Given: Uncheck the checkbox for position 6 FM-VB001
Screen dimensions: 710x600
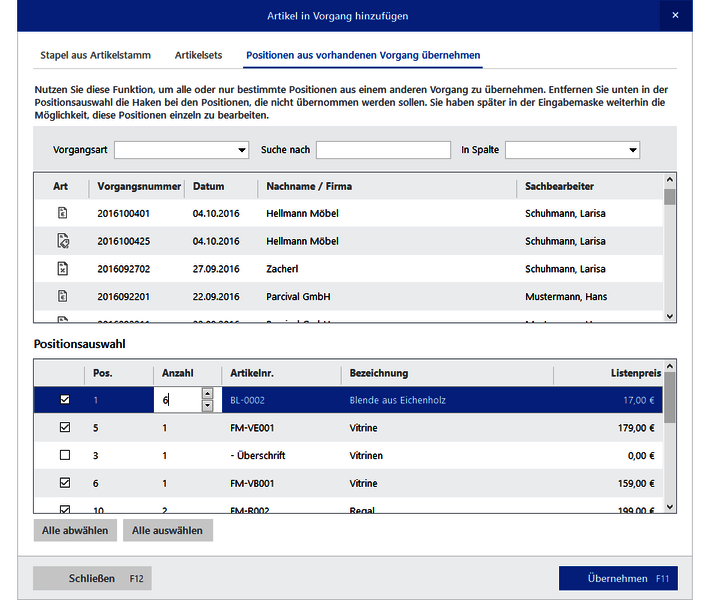Looking at the screenshot, I should tap(65, 483).
